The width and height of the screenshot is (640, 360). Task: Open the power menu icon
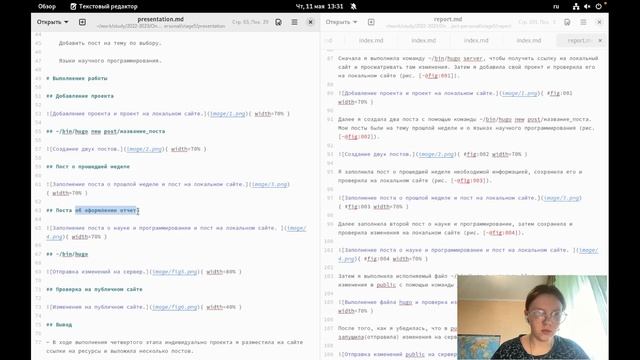[x=598, y=6]
